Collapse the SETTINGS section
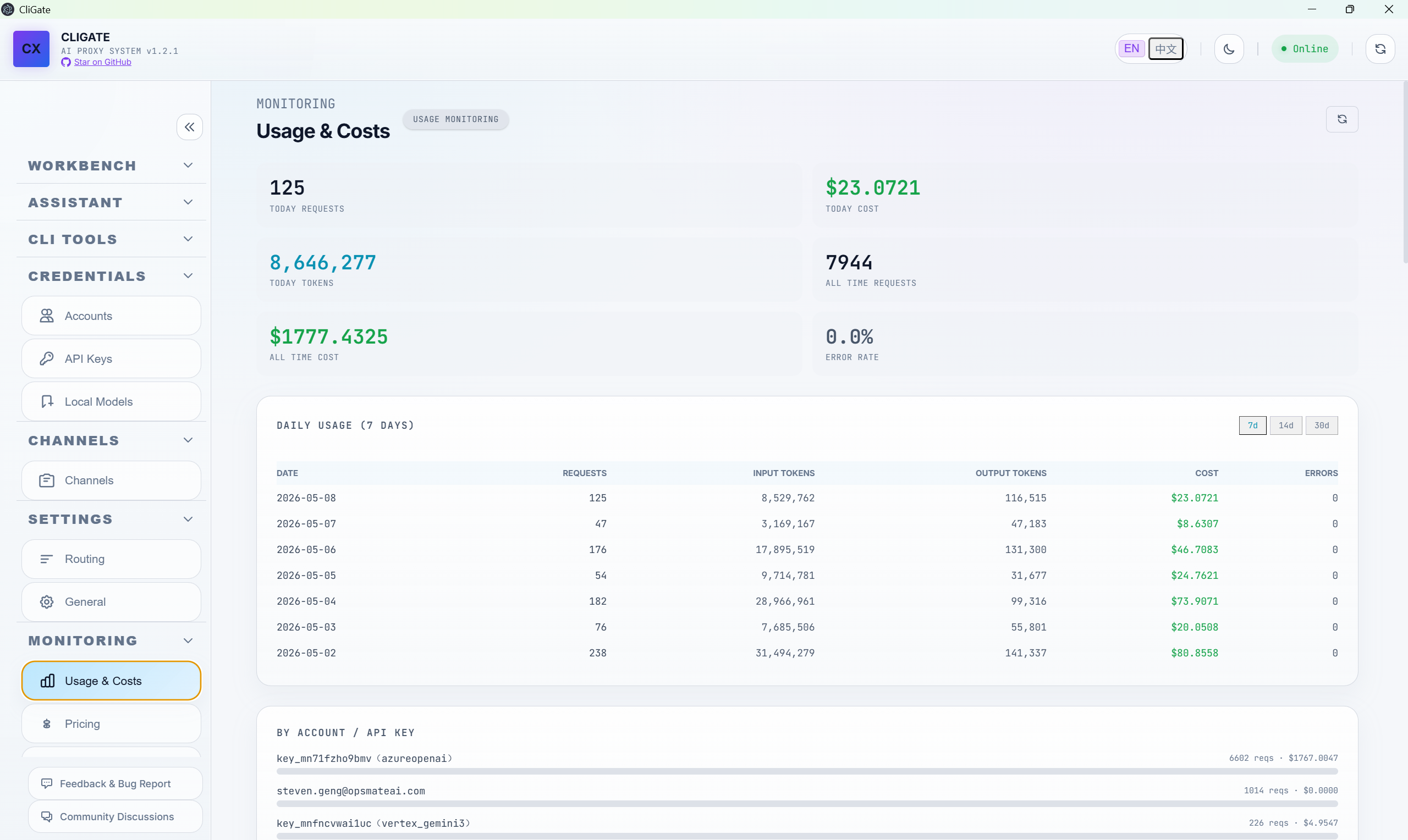 coord(112,519)
